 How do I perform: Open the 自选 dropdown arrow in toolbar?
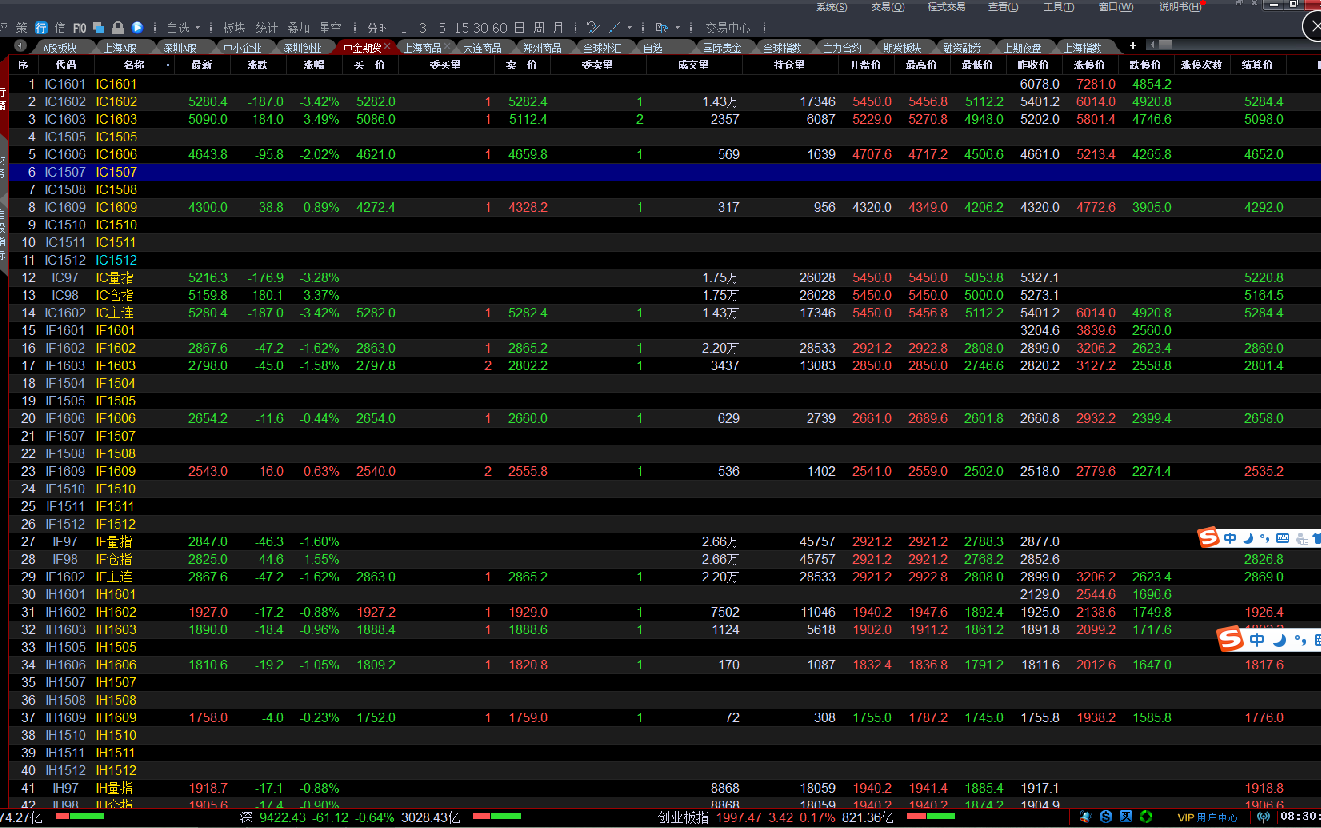pyautogui.click(x=197, y=27)
